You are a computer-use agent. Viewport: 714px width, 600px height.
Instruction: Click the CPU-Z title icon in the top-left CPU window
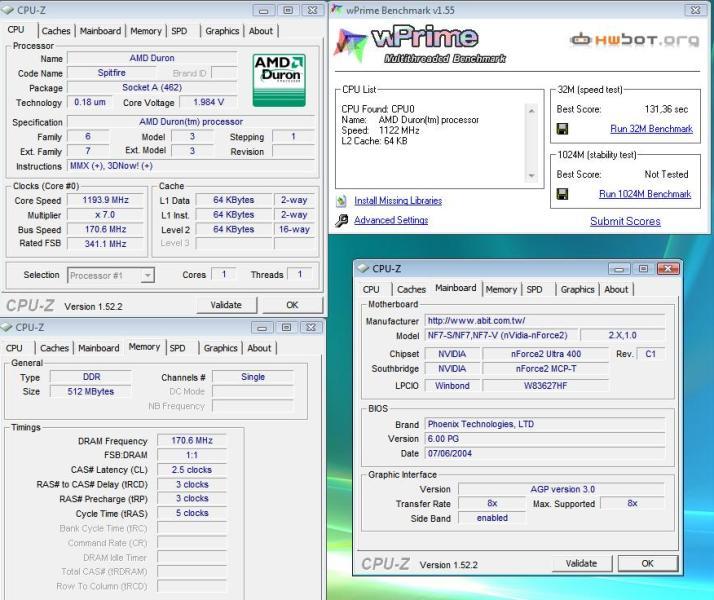coord(8,9)
